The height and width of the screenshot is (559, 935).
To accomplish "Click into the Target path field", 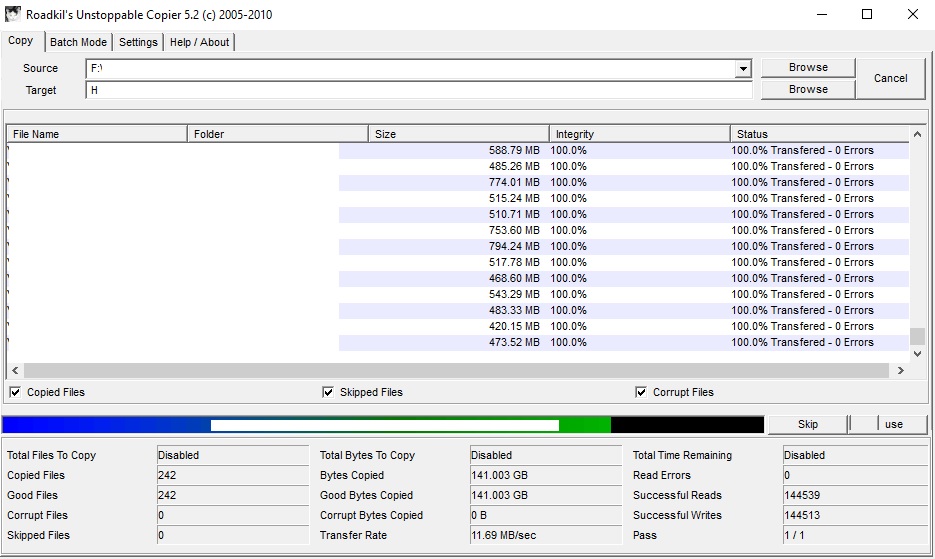I will click(418, 90).
